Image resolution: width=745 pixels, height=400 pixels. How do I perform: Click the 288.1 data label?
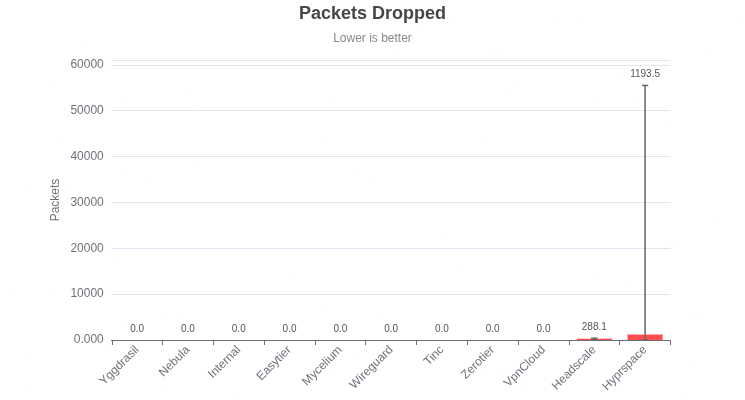[594, 327]
